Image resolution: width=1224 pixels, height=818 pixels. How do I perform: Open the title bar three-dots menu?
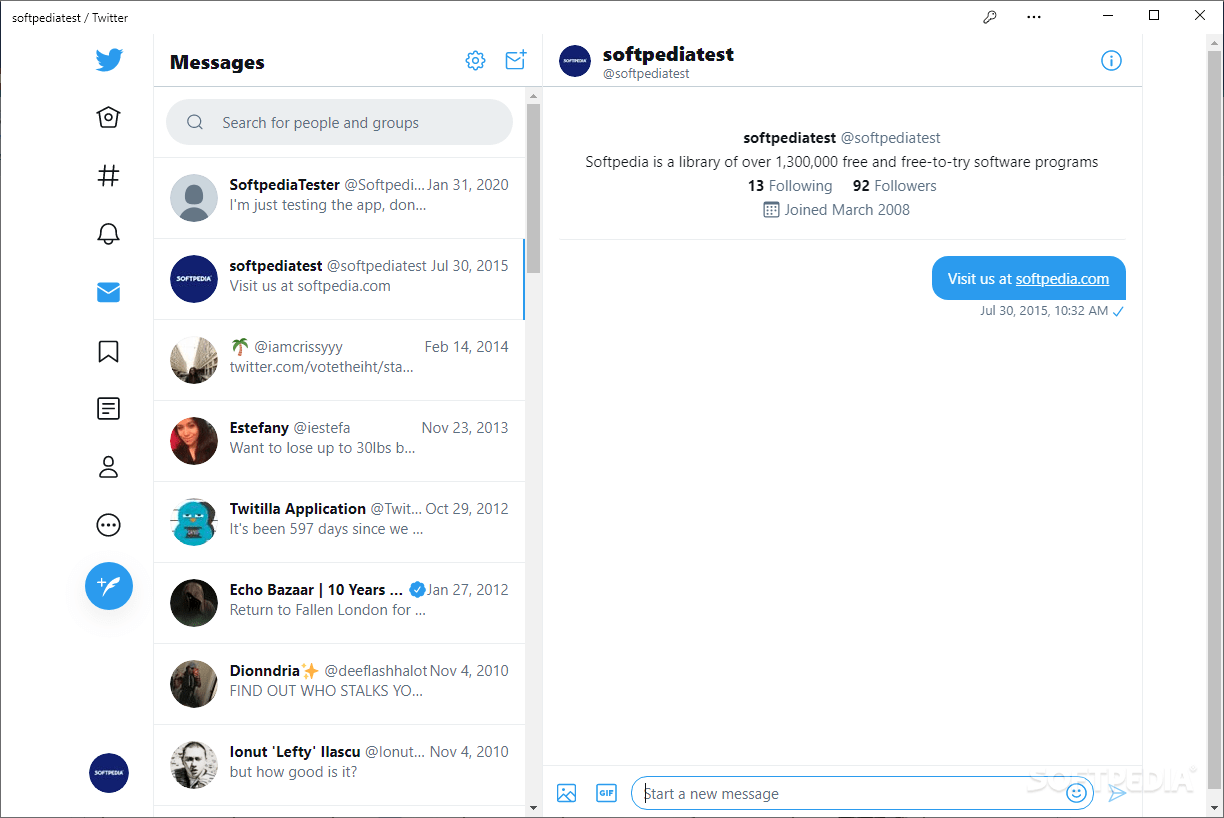pyautogui.click(x=1034, y=16)
